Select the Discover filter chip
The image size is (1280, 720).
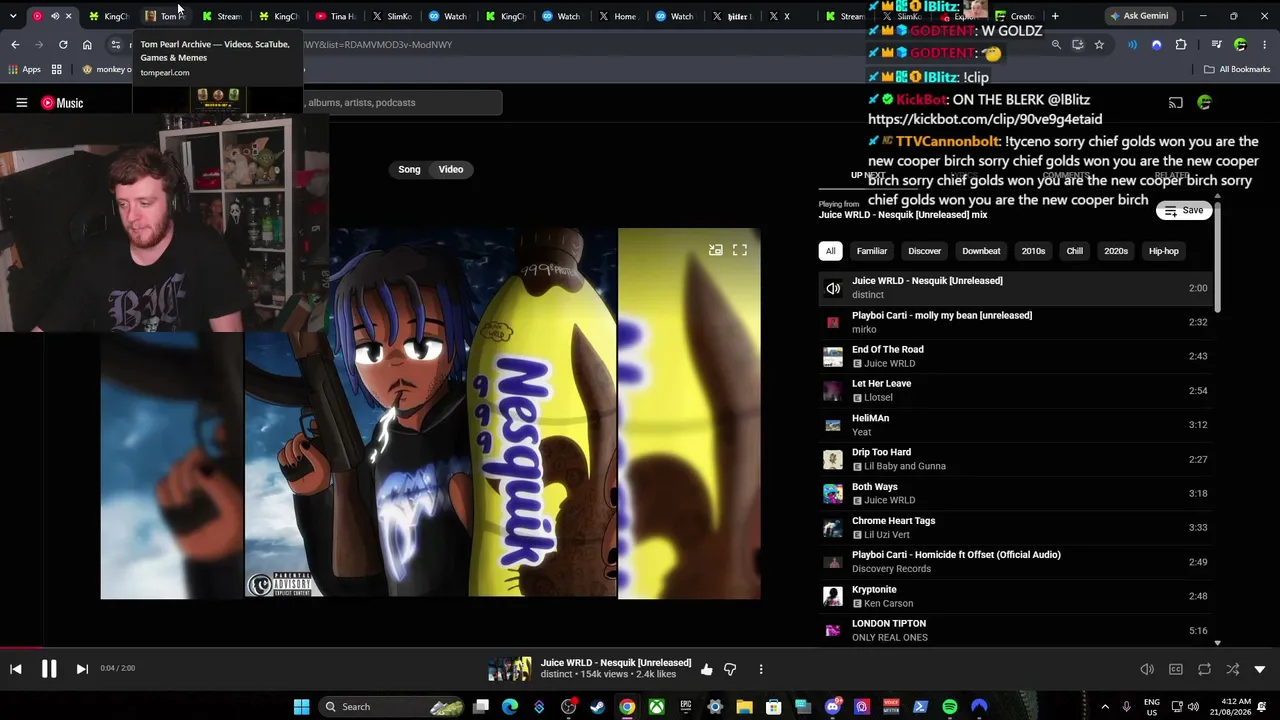tap(924, 251)
